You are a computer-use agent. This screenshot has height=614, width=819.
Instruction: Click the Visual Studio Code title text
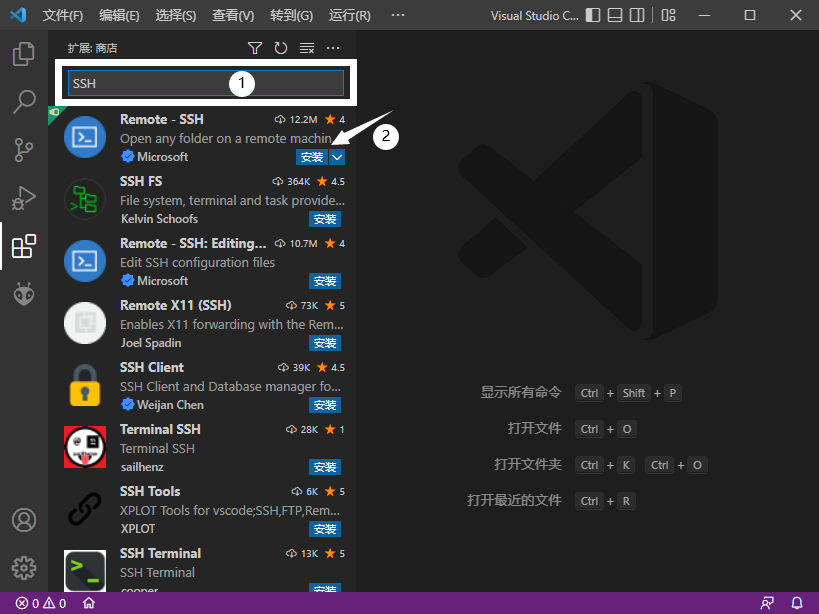coord(534,16)
